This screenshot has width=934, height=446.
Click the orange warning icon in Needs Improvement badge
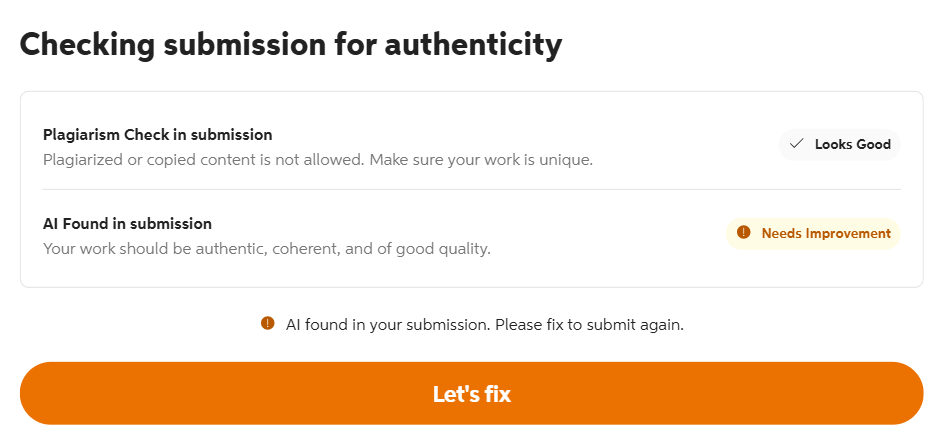[743, 233]
